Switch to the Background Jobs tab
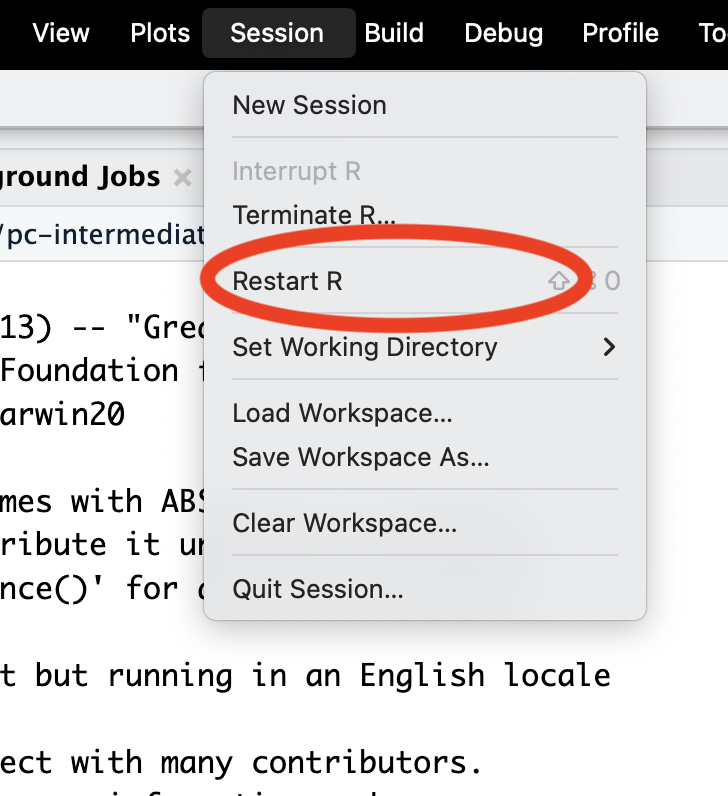 point(80,177)
